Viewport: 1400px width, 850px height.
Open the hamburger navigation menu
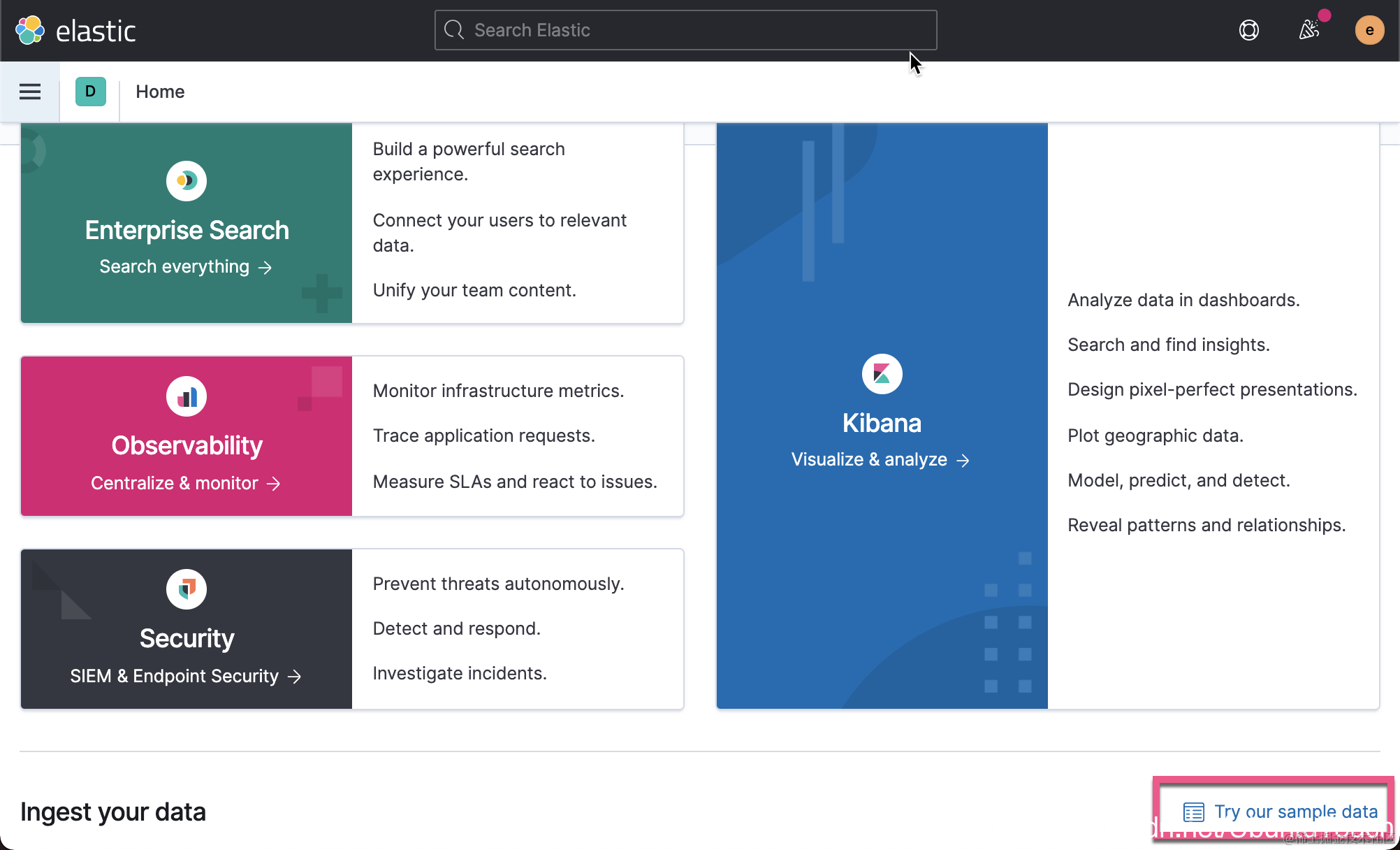point(30,92)
